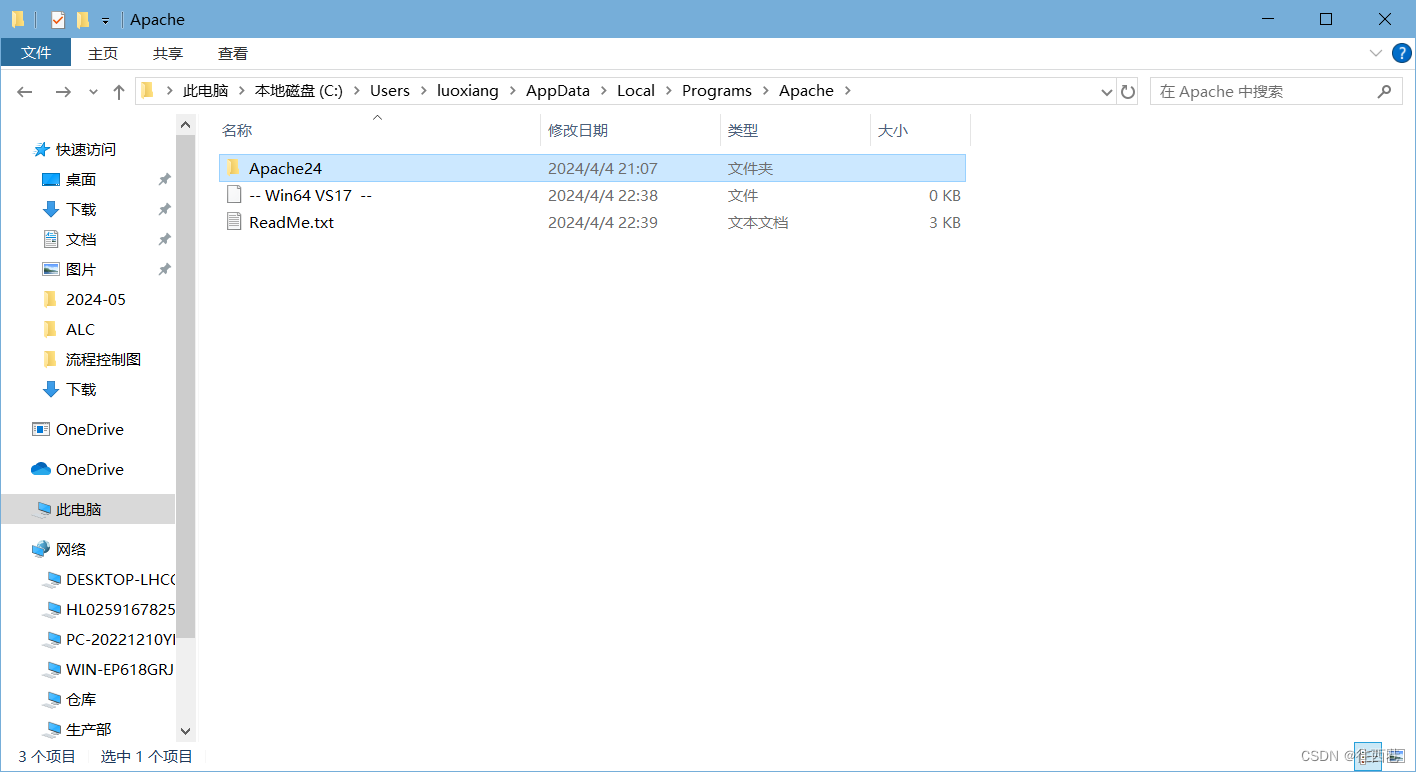Open the 流程控制图 folder in sidebar
This screenshot has height=772, width=1416.
coord(103,359)
